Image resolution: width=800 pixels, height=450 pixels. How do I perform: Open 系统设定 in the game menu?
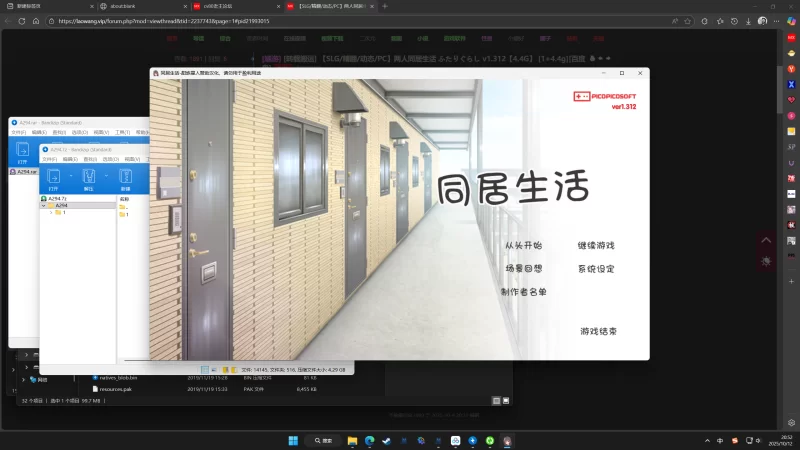coord(596,269)
